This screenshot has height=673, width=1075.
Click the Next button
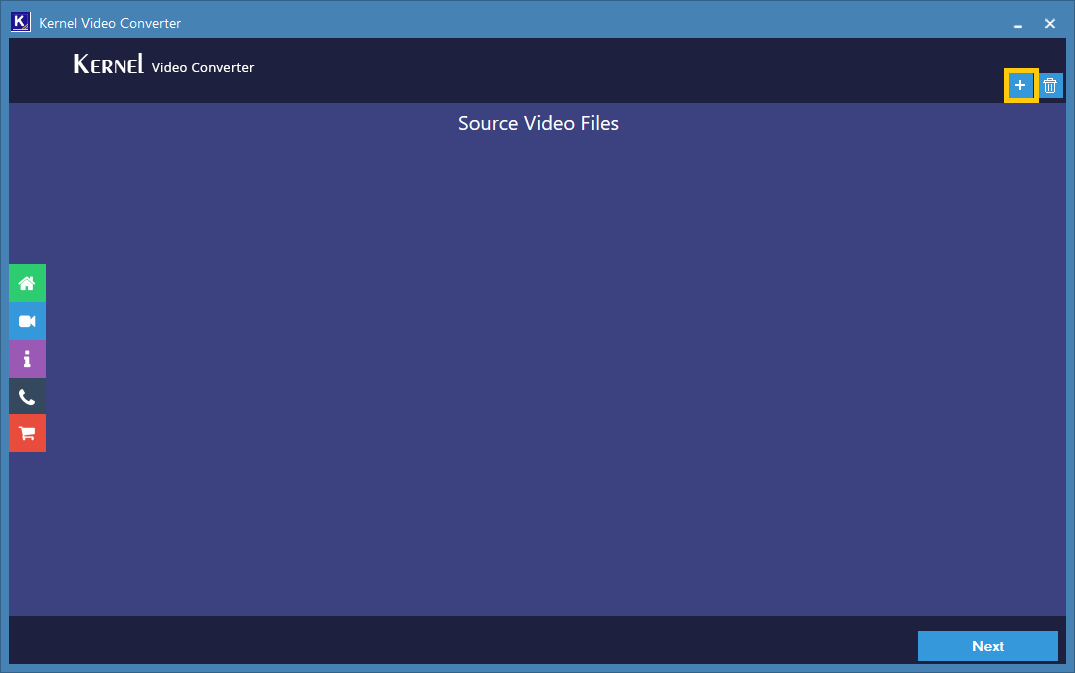click(987, 646)
